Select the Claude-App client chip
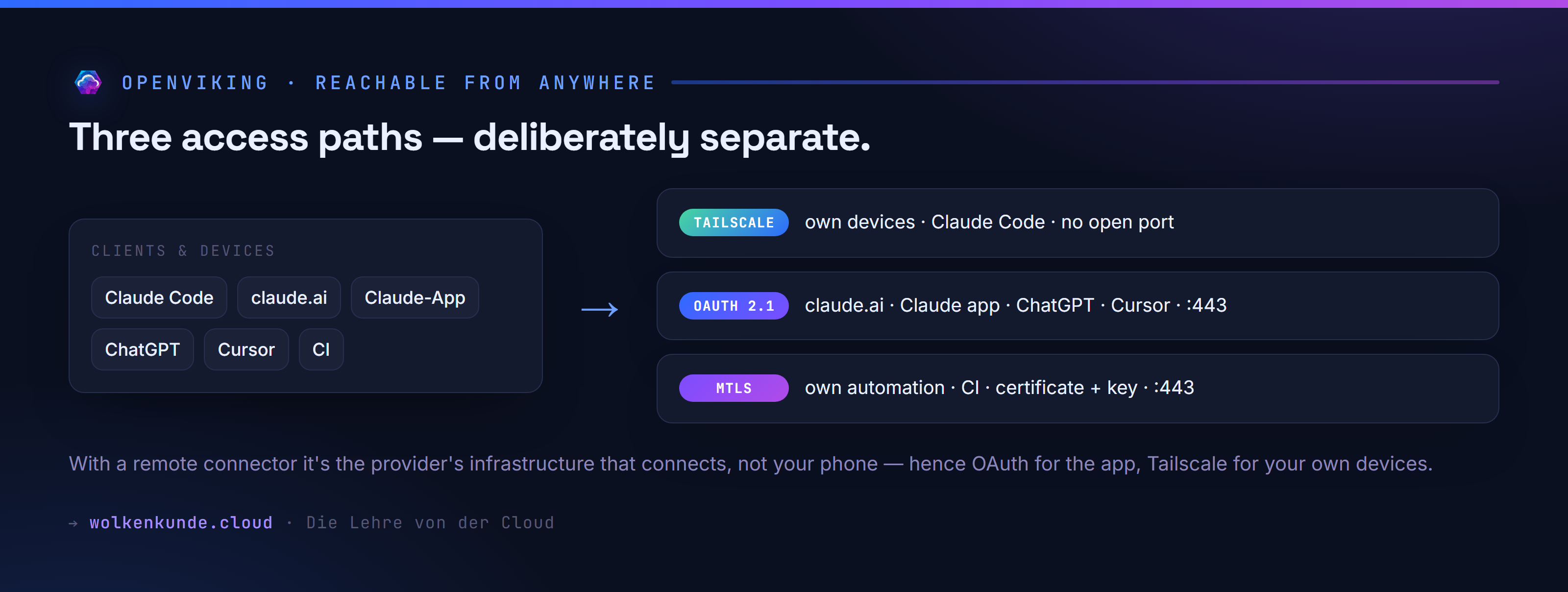 [x=415, y=298]
